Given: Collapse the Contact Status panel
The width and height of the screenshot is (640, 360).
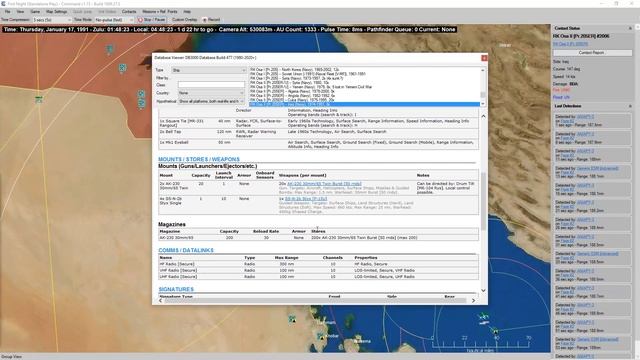Looking at the screenshot, I should (x=630, y=28).
